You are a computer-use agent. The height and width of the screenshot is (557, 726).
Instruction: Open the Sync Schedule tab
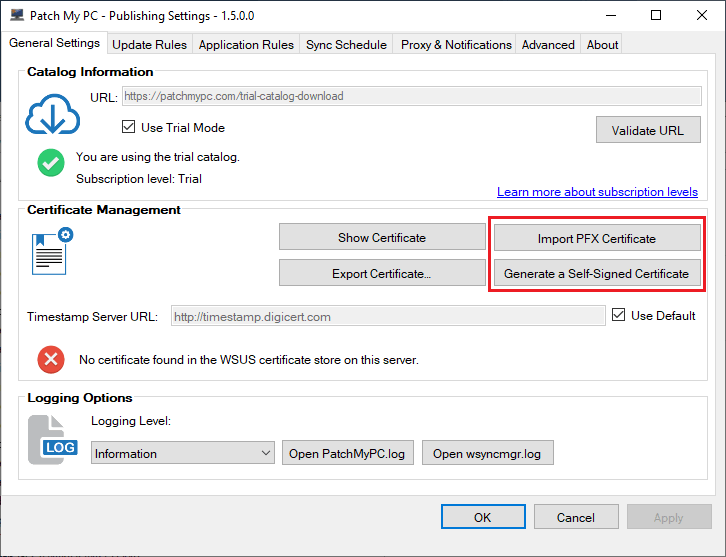tap(346, 44)
